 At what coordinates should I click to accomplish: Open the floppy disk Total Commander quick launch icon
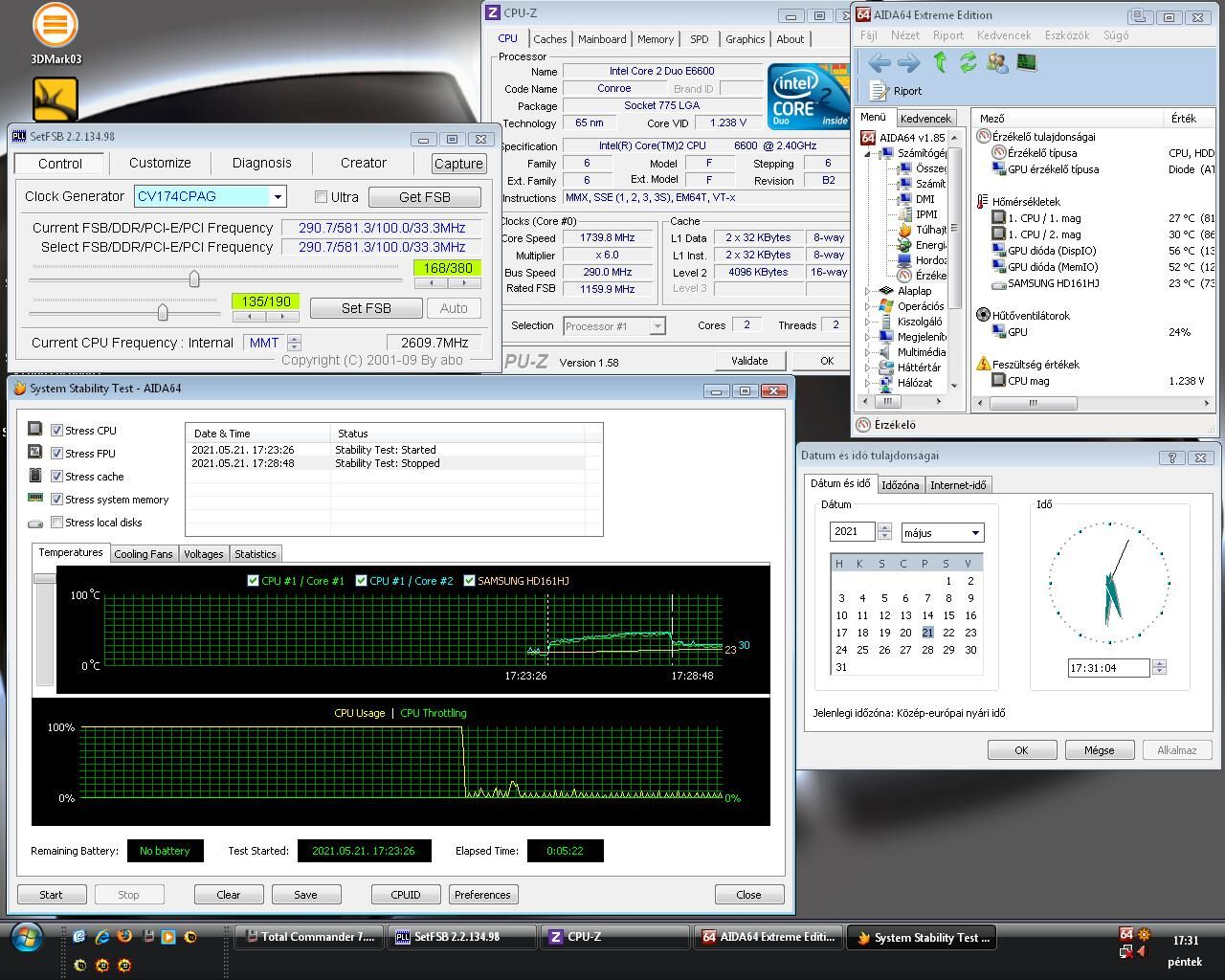coord(148,937)
